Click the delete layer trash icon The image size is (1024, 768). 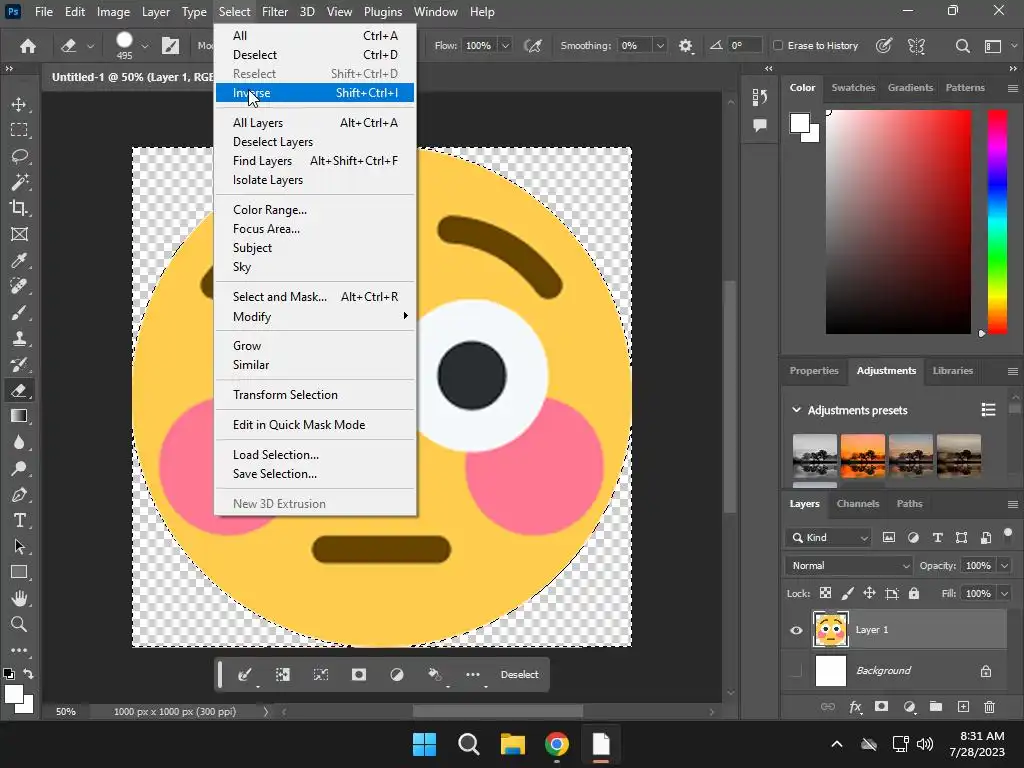click(x=989, y=707)
